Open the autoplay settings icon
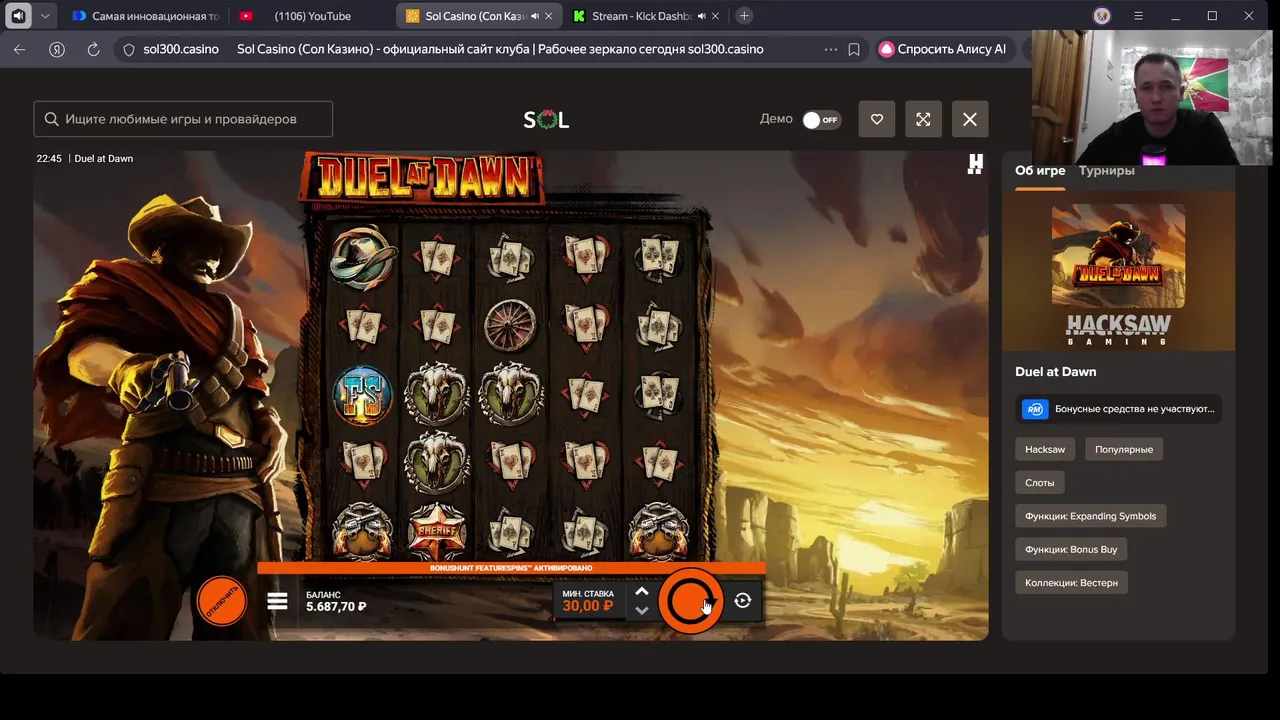 tap(742, 600)
